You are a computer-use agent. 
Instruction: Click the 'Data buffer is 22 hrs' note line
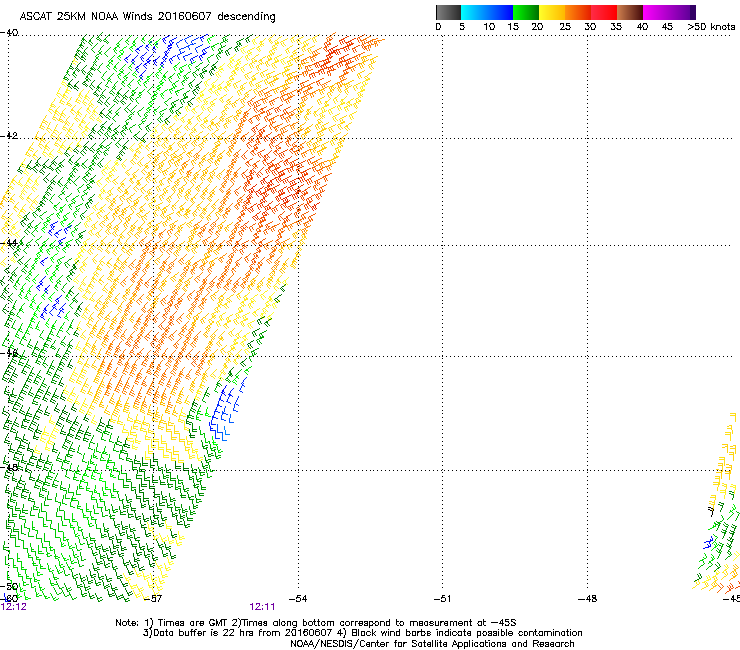(362, 633)
